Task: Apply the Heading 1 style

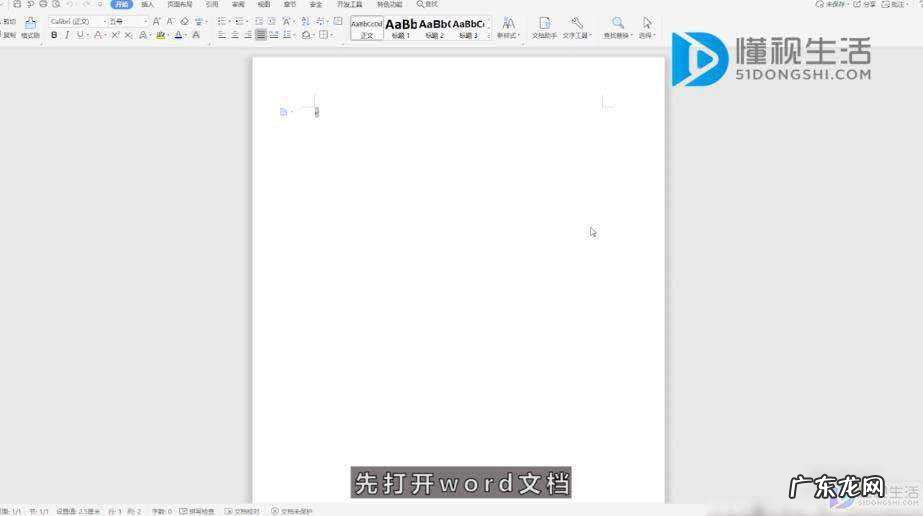Action: click(x=401, y=28)
